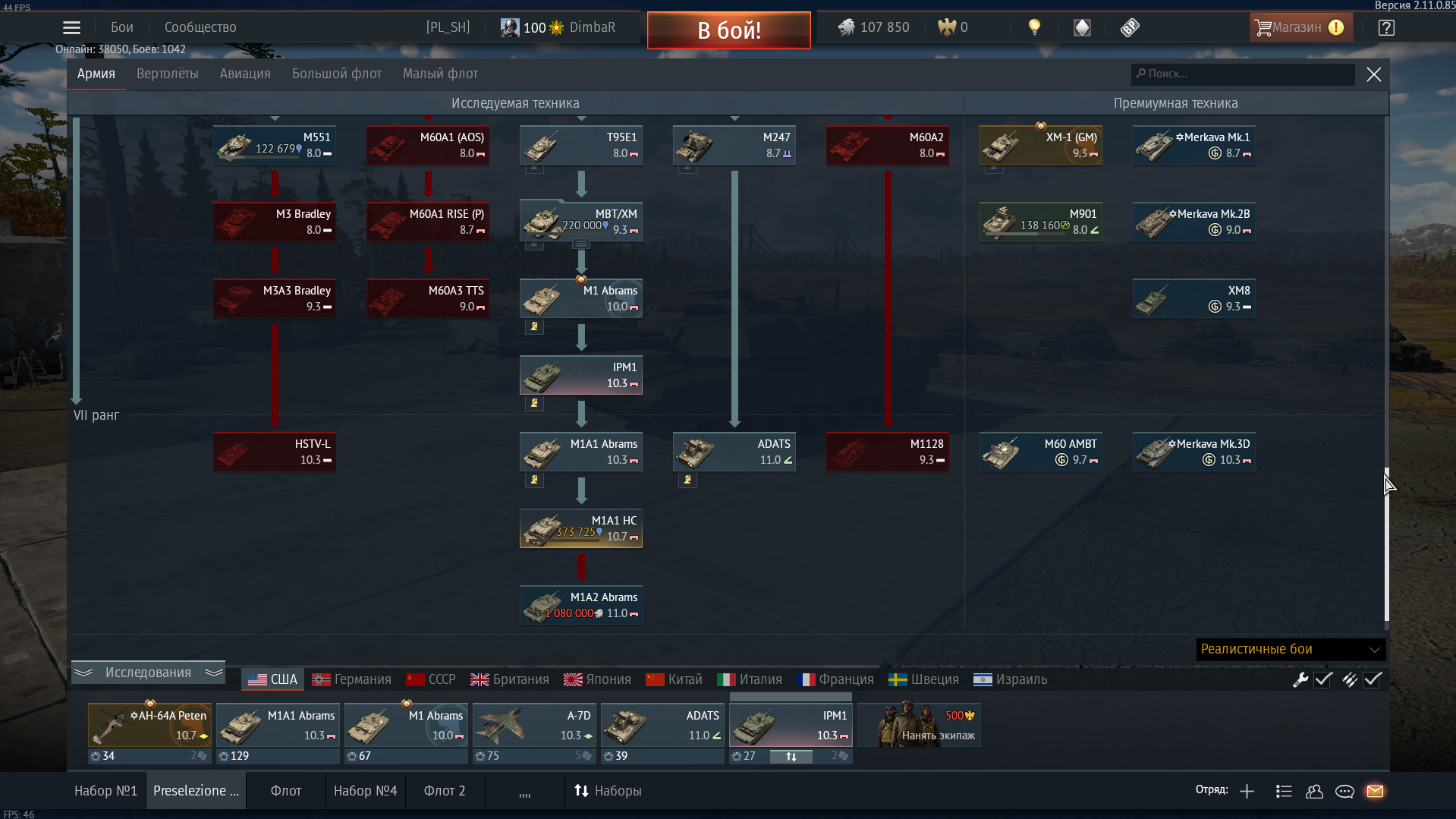The height and width of the screenshot is (819, 1456).
Task: Add a squad member with plus icon
Action: tap(1247, 791)
